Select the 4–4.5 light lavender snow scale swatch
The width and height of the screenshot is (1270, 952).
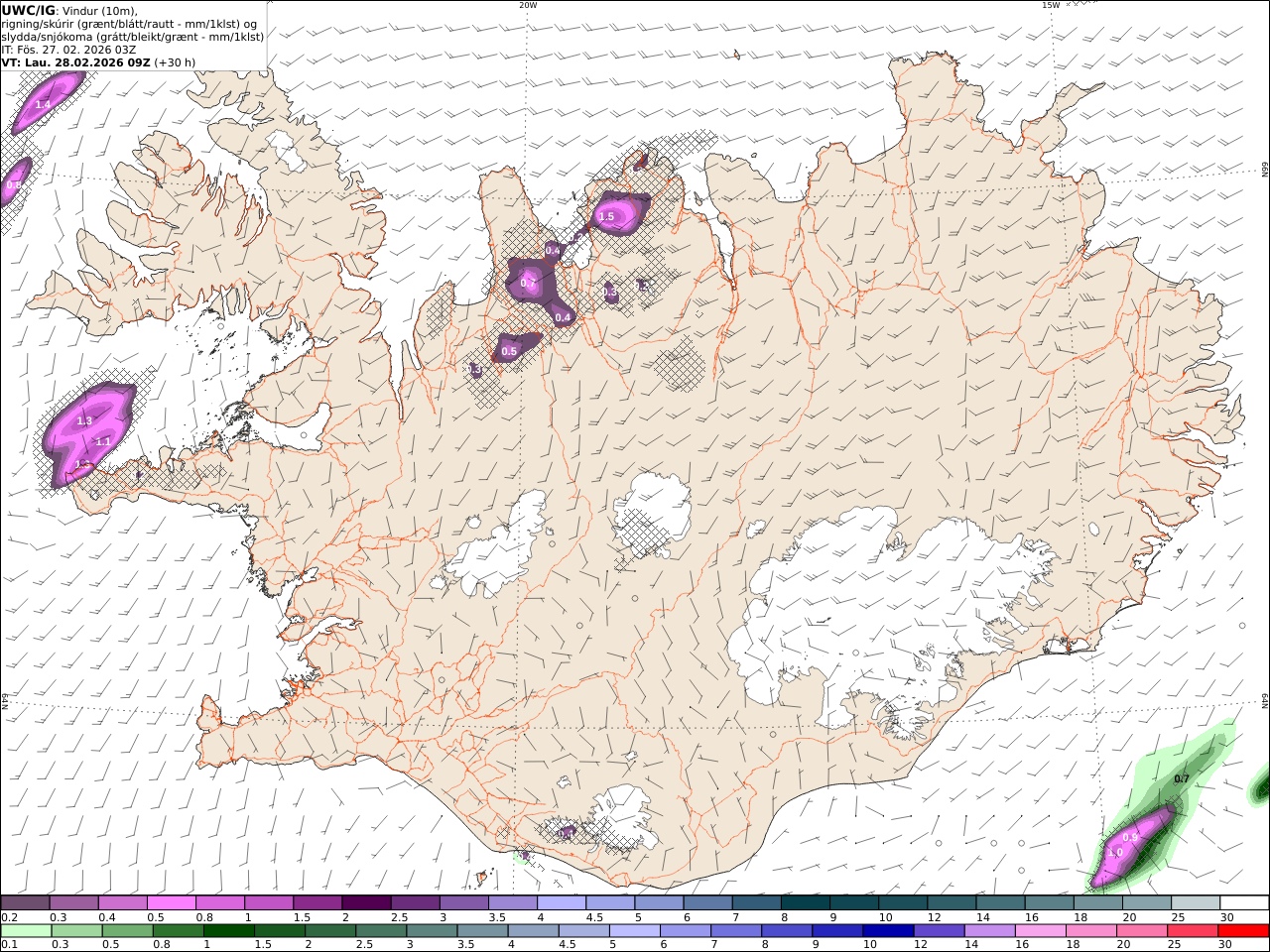click(x=562, y=903)
